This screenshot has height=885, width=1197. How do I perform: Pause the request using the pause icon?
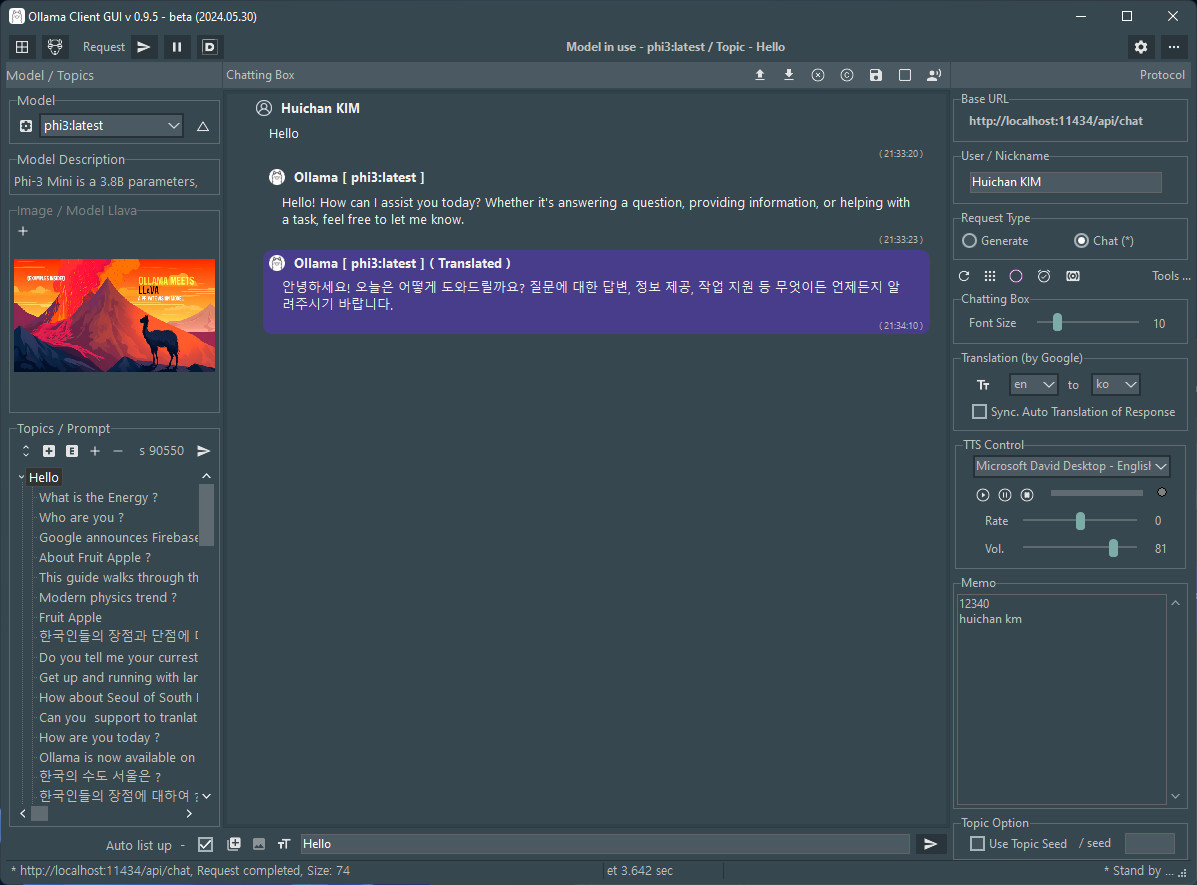pyautogui.click(x=177, y=47)
